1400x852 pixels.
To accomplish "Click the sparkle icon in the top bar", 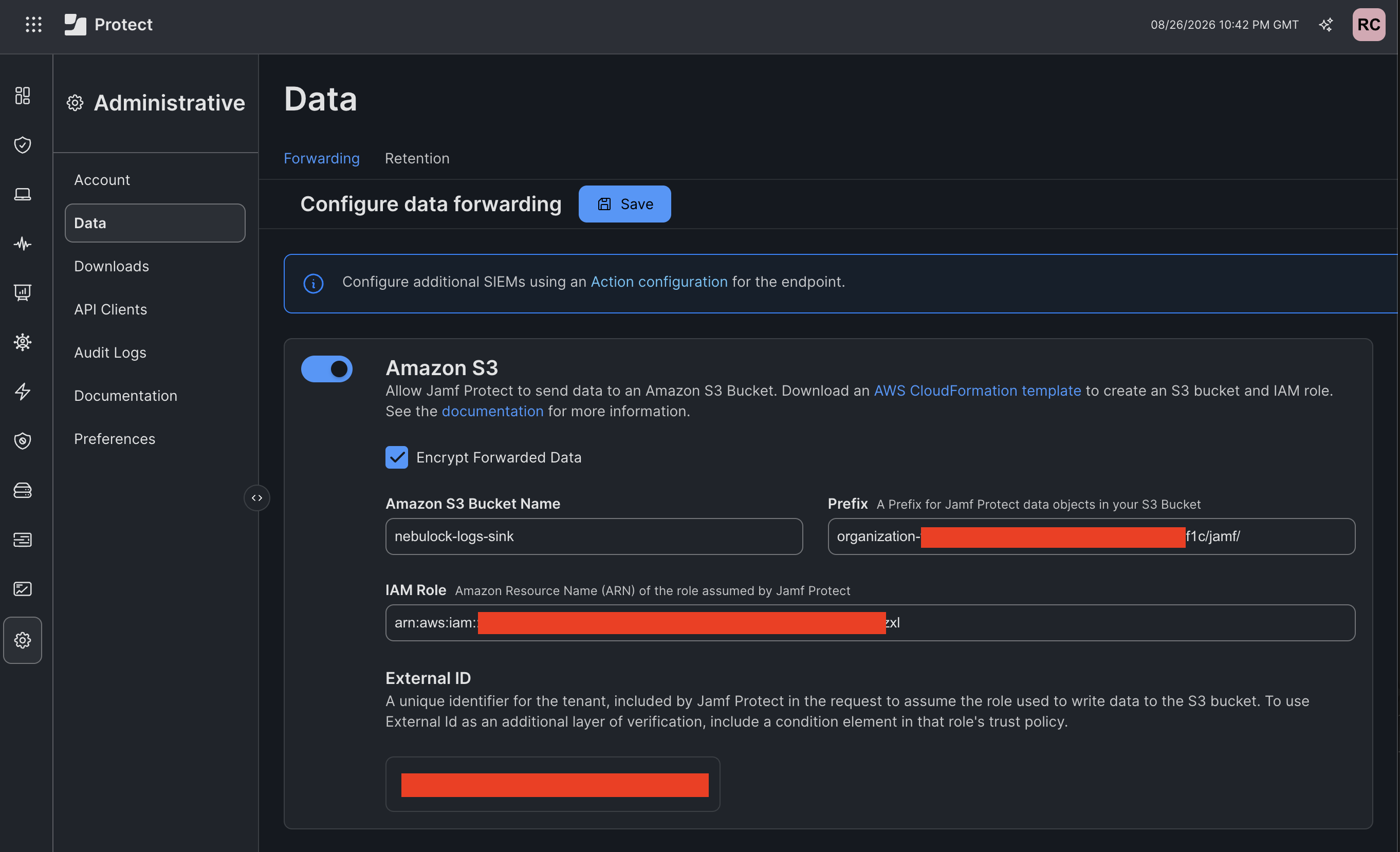I will [x=1325, y=25].
